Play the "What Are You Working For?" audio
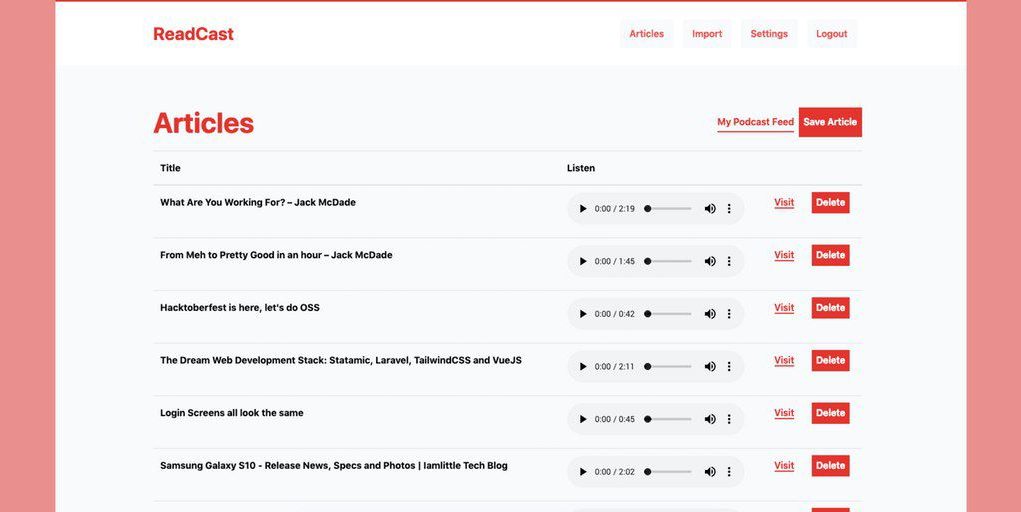This screenshot has width=1021, height=512. click(x=583, y=208)
